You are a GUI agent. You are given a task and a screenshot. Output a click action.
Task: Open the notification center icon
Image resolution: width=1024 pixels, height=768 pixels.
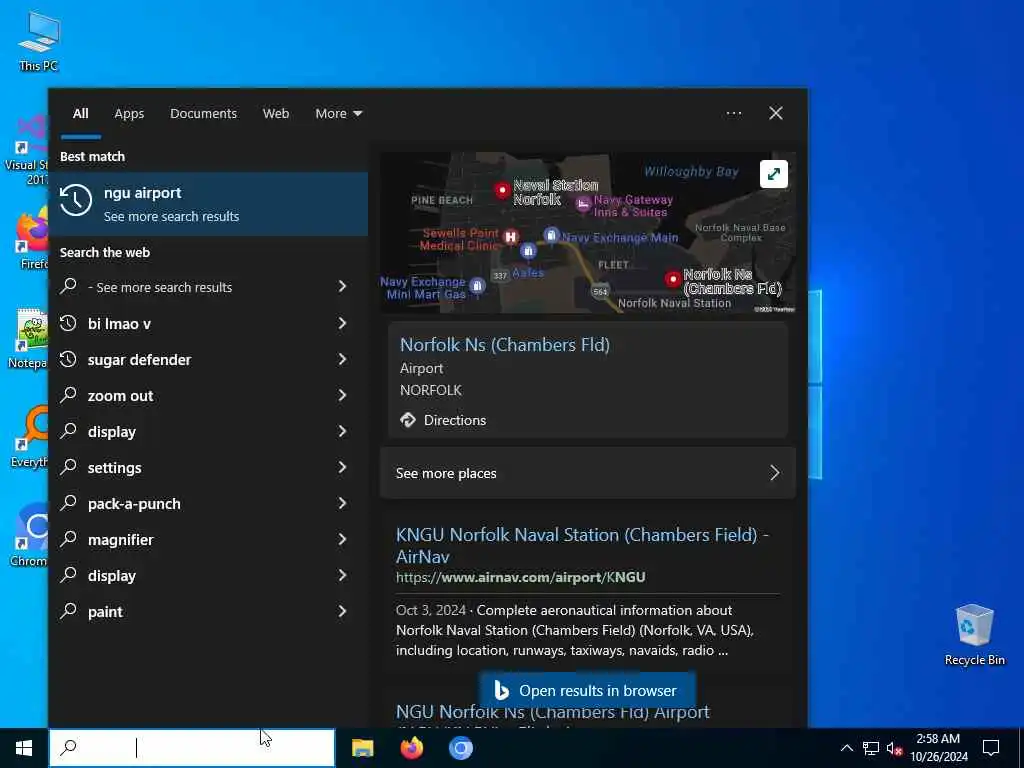pyautogui.click(x=991, y=748)
